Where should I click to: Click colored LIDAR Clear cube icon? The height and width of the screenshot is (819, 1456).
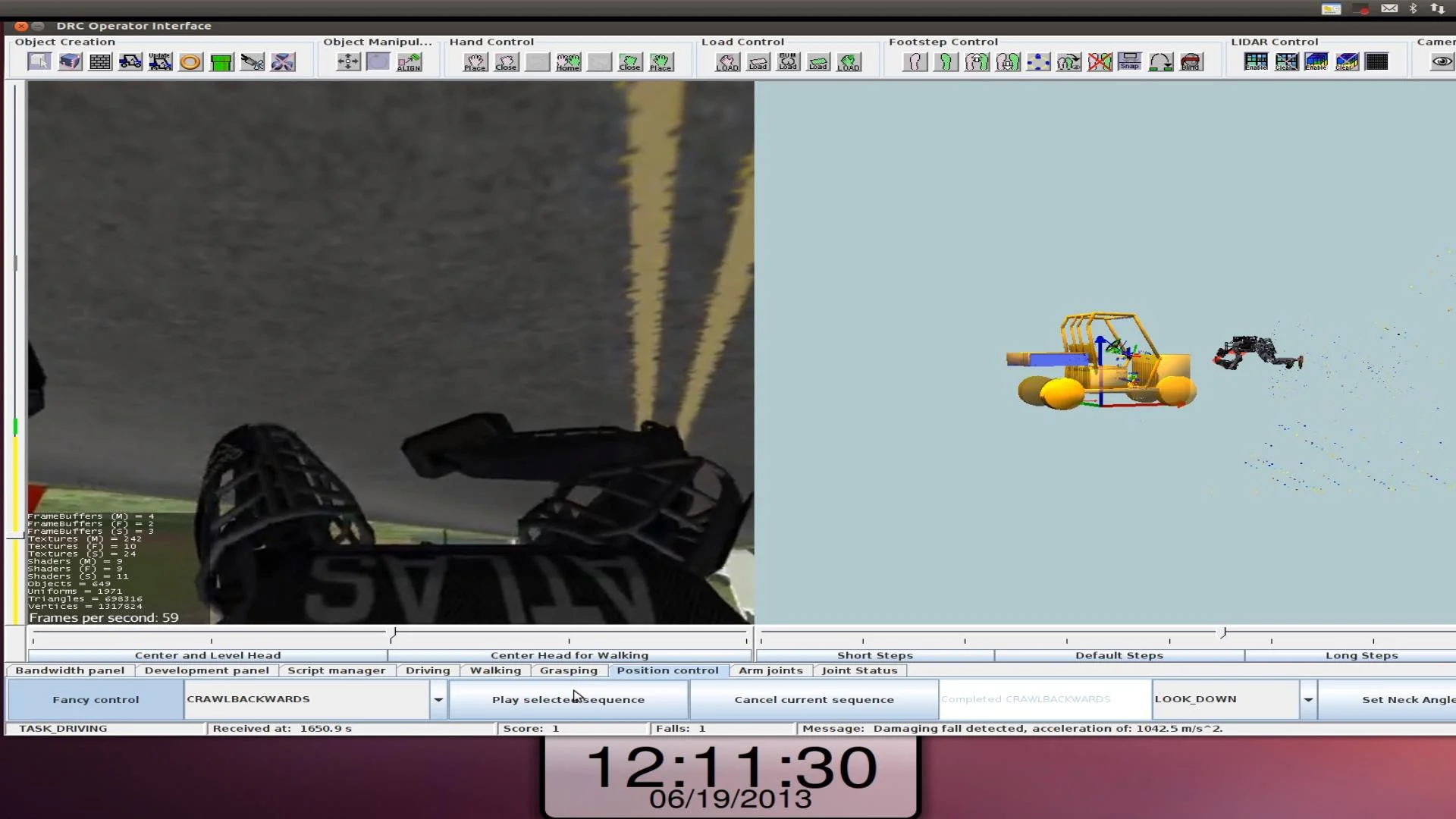coord(1347,61)
